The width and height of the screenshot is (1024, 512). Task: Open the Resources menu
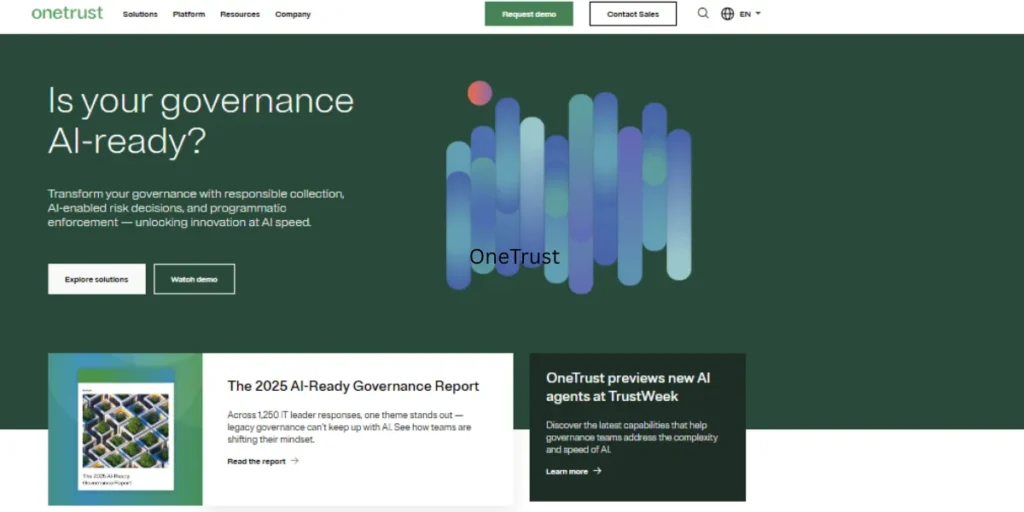(240, 14)
